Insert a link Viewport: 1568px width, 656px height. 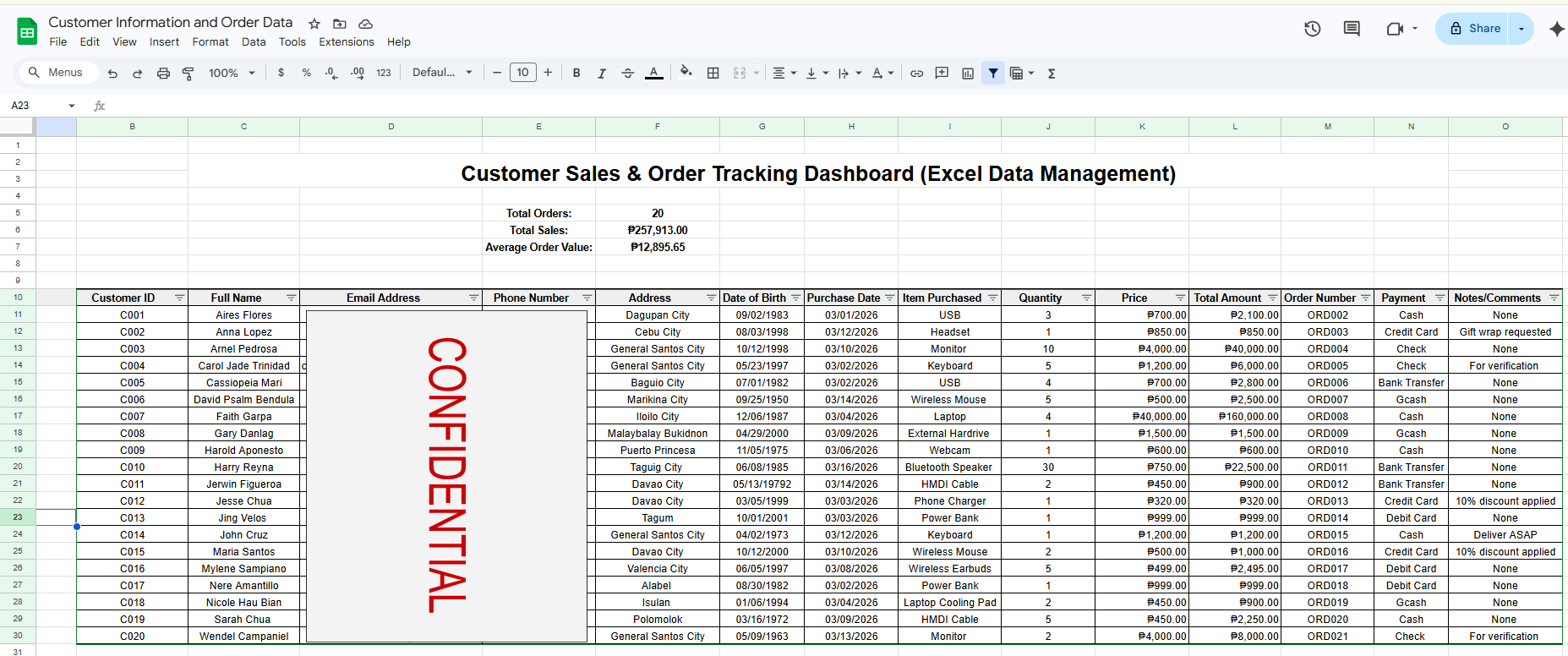point(916,74)
